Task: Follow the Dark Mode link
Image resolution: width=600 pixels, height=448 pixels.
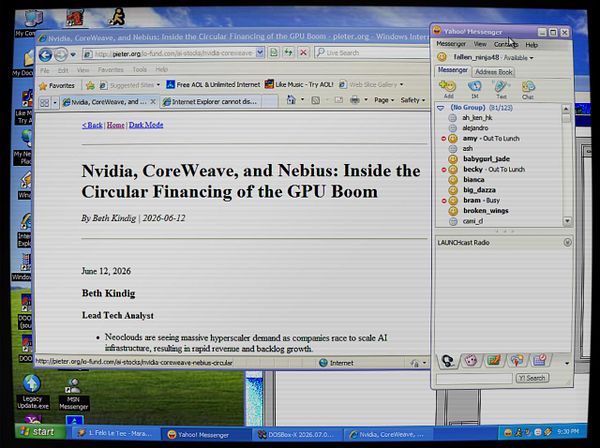Action: [146, 125]
